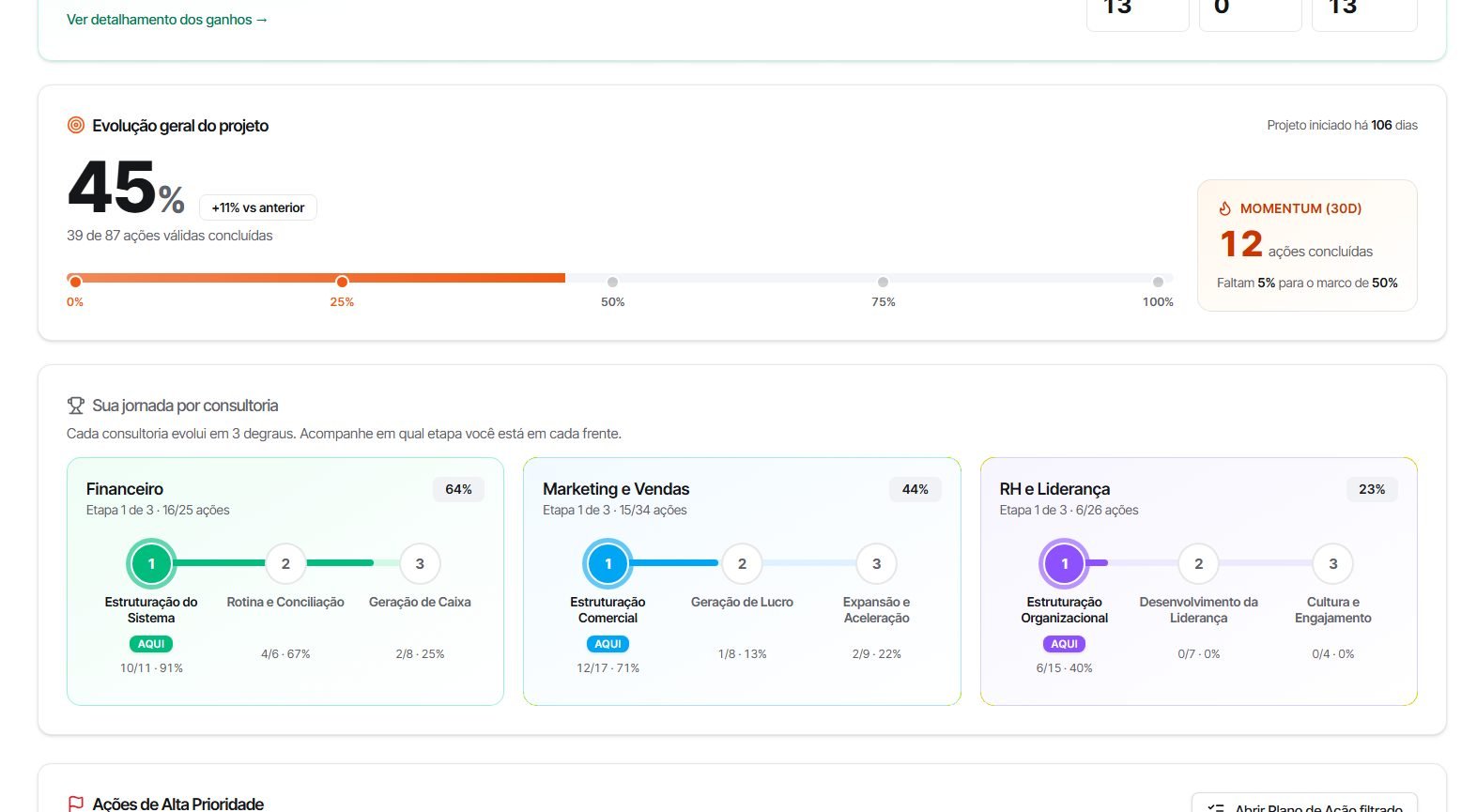
Task: Click the orange filled portion of the project progress bar
Action: tap(315, 278)
